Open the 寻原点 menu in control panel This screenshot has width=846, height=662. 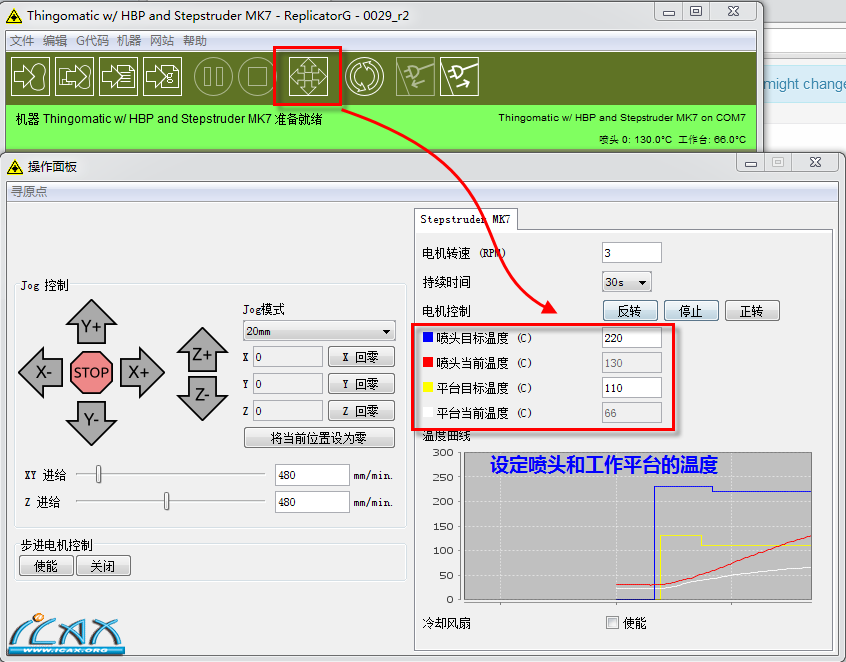click(x=29, y=192)
